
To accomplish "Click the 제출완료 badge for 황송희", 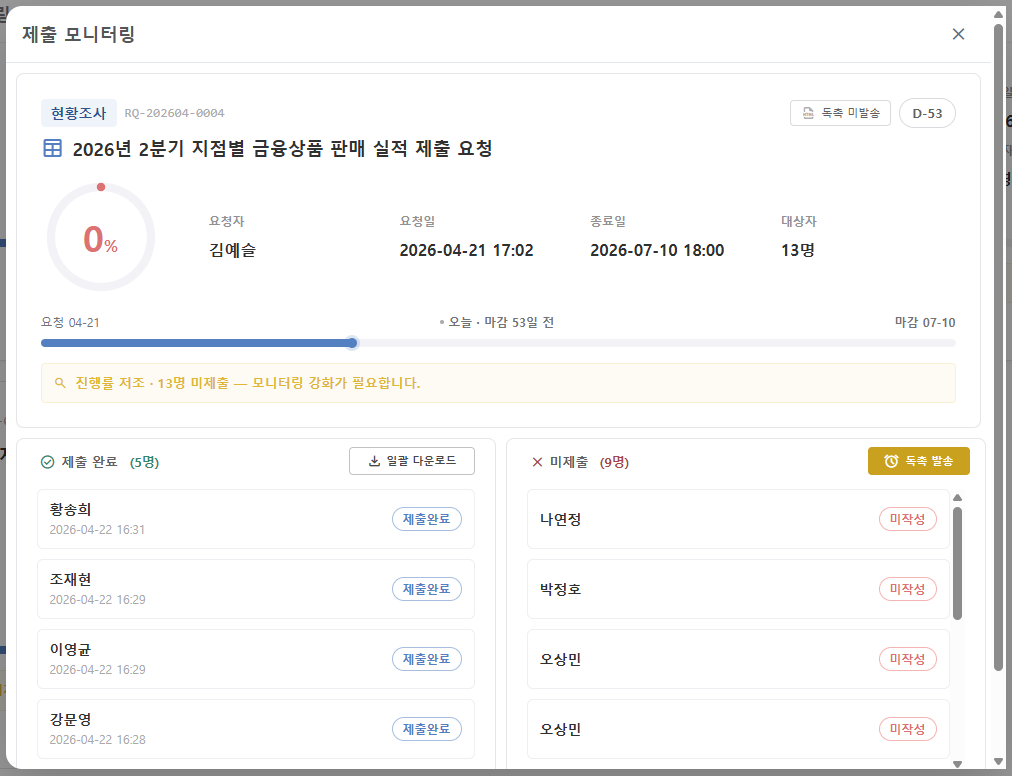I will click(x=427, y=519).
